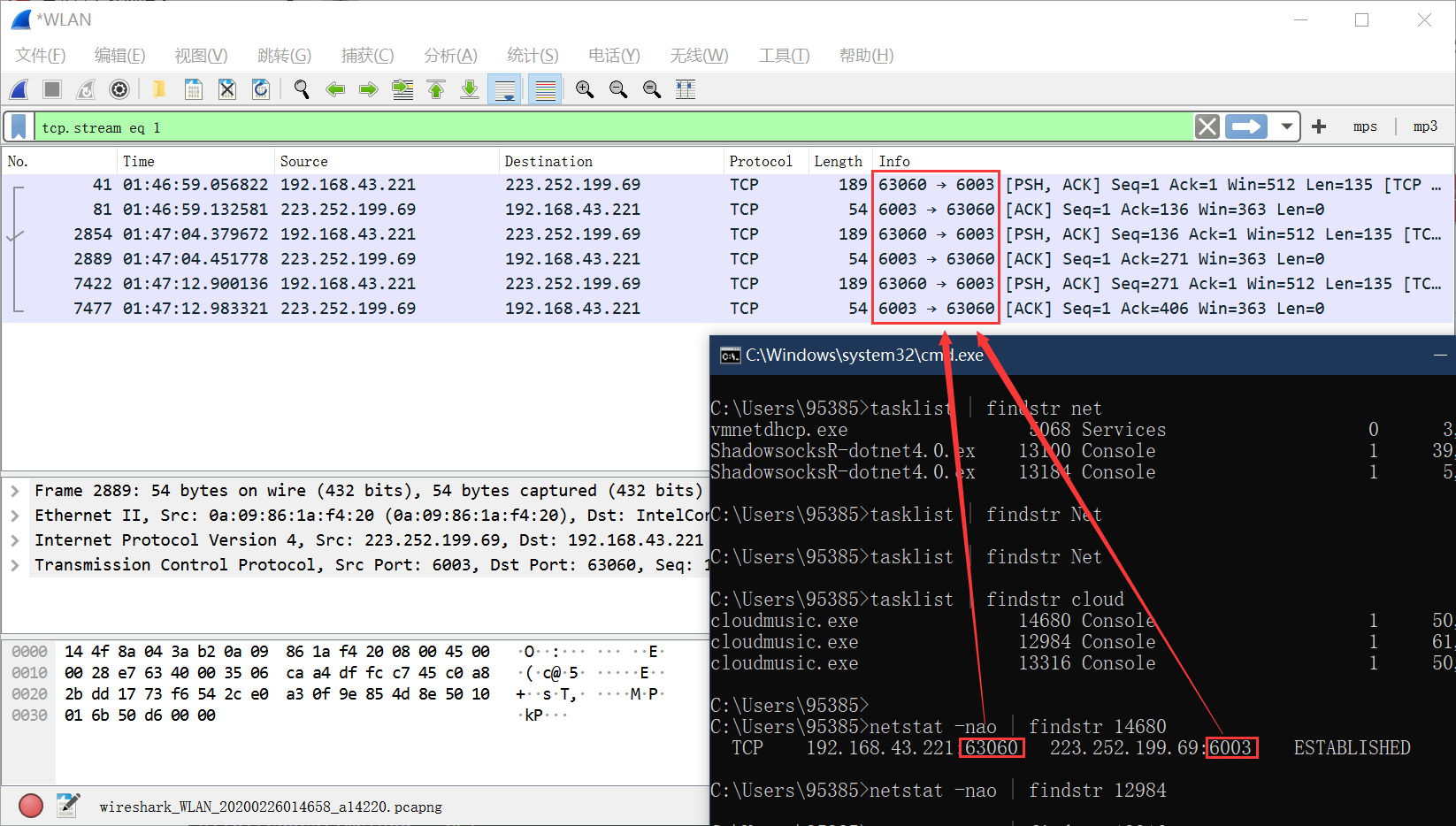Sort packets by Time column header
The width and height of the screenshot is (1456, 826).
tap(195, 161)
